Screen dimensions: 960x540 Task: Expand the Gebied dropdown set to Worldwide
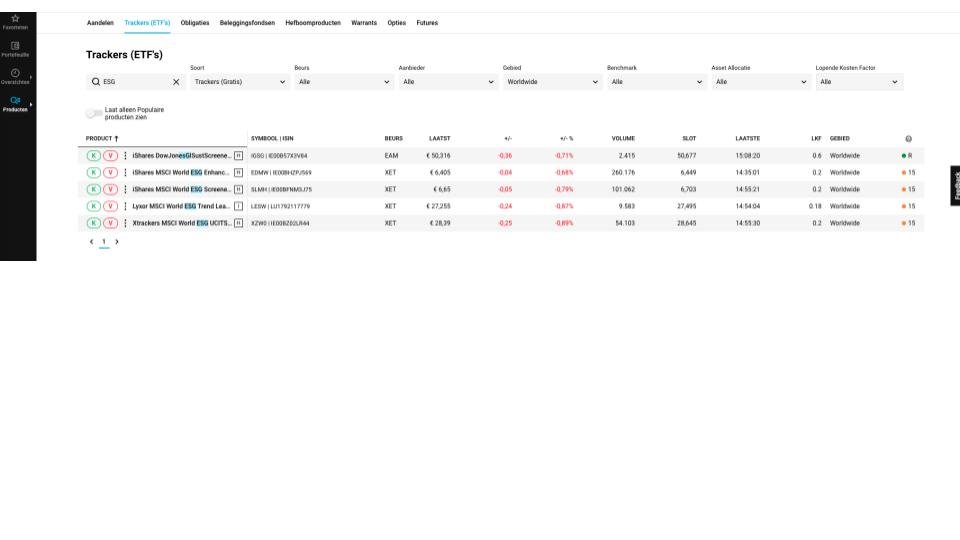[x=553, y=82]
